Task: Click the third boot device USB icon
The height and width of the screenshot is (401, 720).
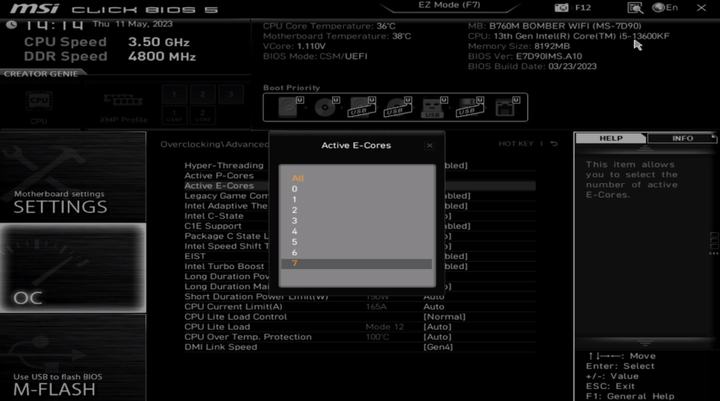Action: 361,107
